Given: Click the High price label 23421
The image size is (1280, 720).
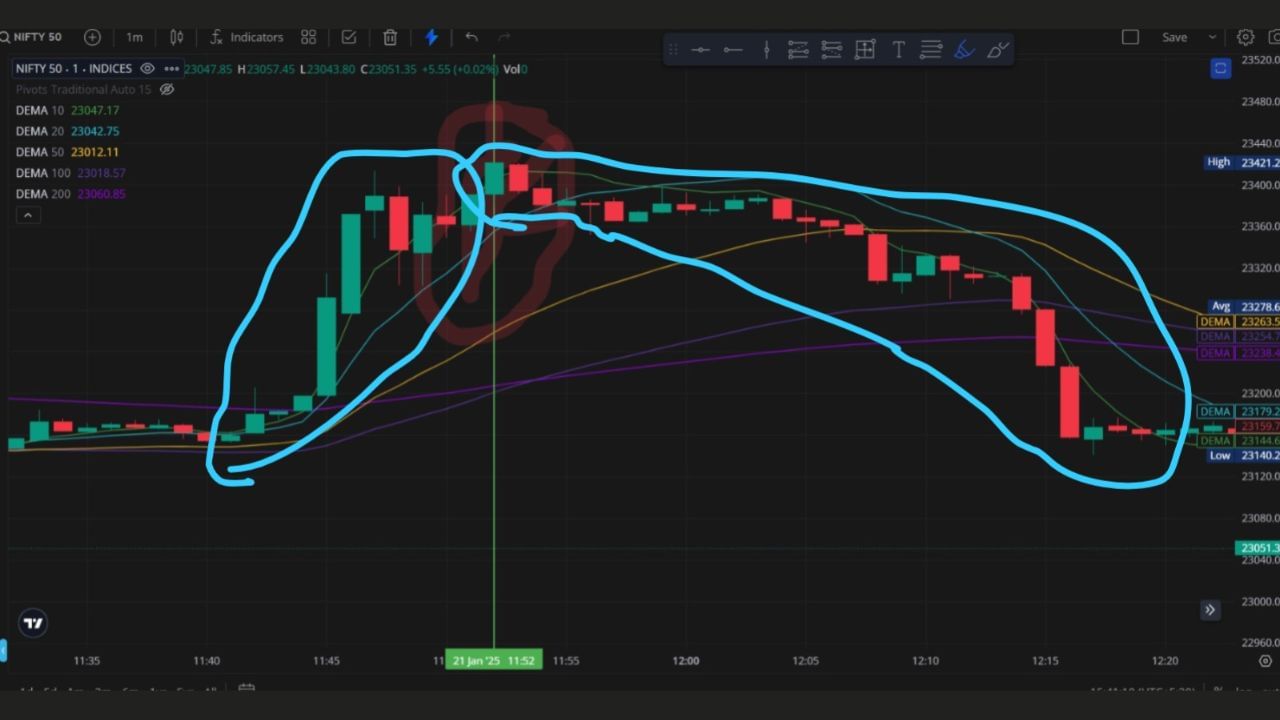Looking at the screenshot, I should click(1243, 162).
